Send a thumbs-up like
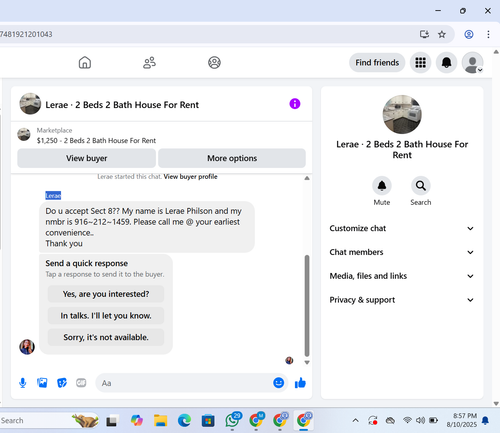Viewport: 500px width, 433px height. 300,383
